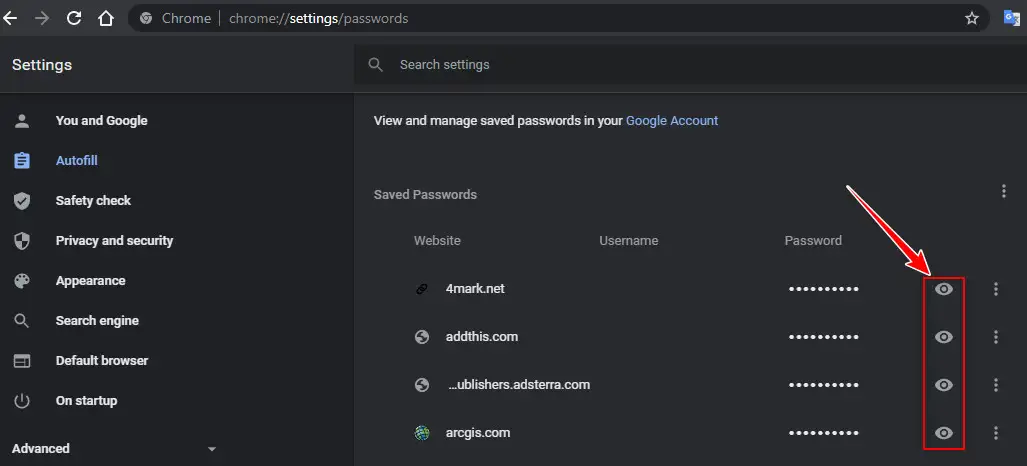Open more actions for 4mark.net
Viewport: 1027px width, 466px height.
pyautogui.click(x=996, y=289)
